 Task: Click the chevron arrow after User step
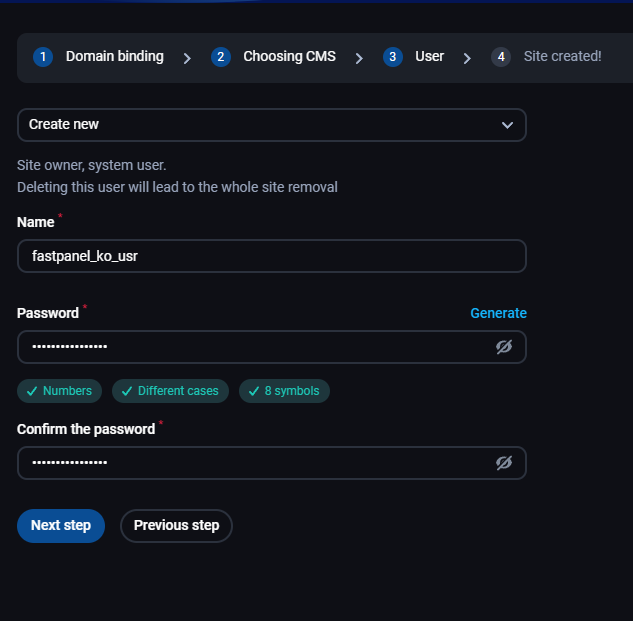pyautogui.click(x=467, y=59)
